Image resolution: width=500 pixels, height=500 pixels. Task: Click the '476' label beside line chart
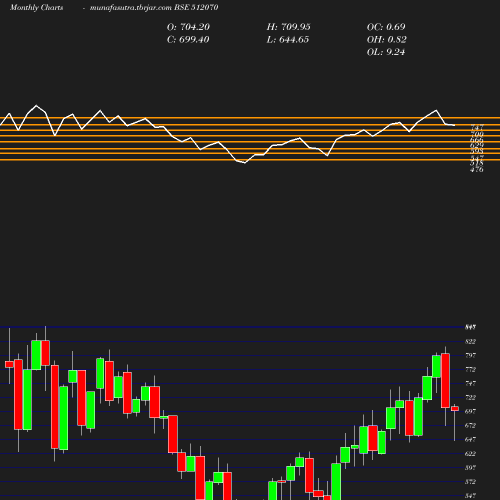tap(477, 170)
